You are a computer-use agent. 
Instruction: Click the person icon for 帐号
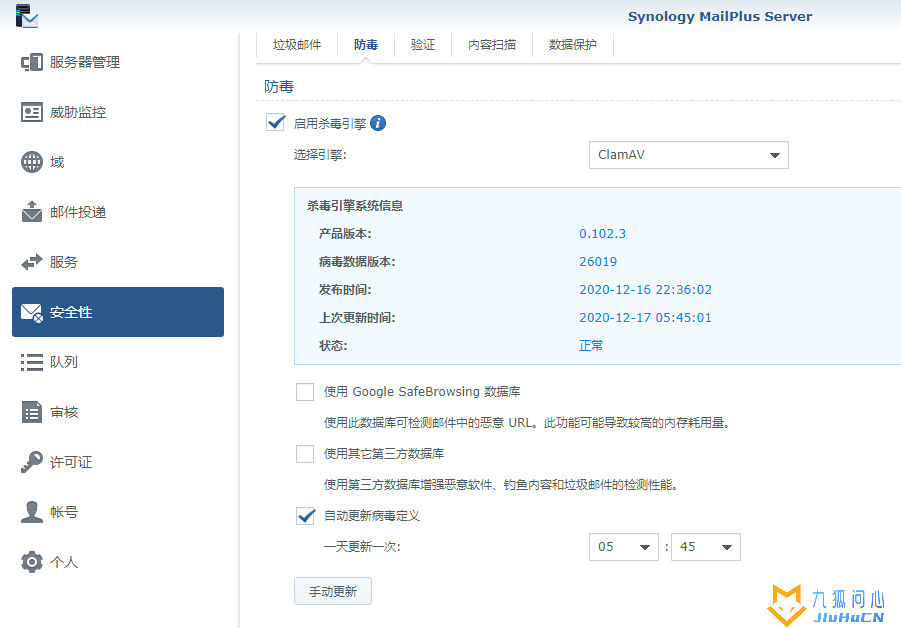pos(32,512)
